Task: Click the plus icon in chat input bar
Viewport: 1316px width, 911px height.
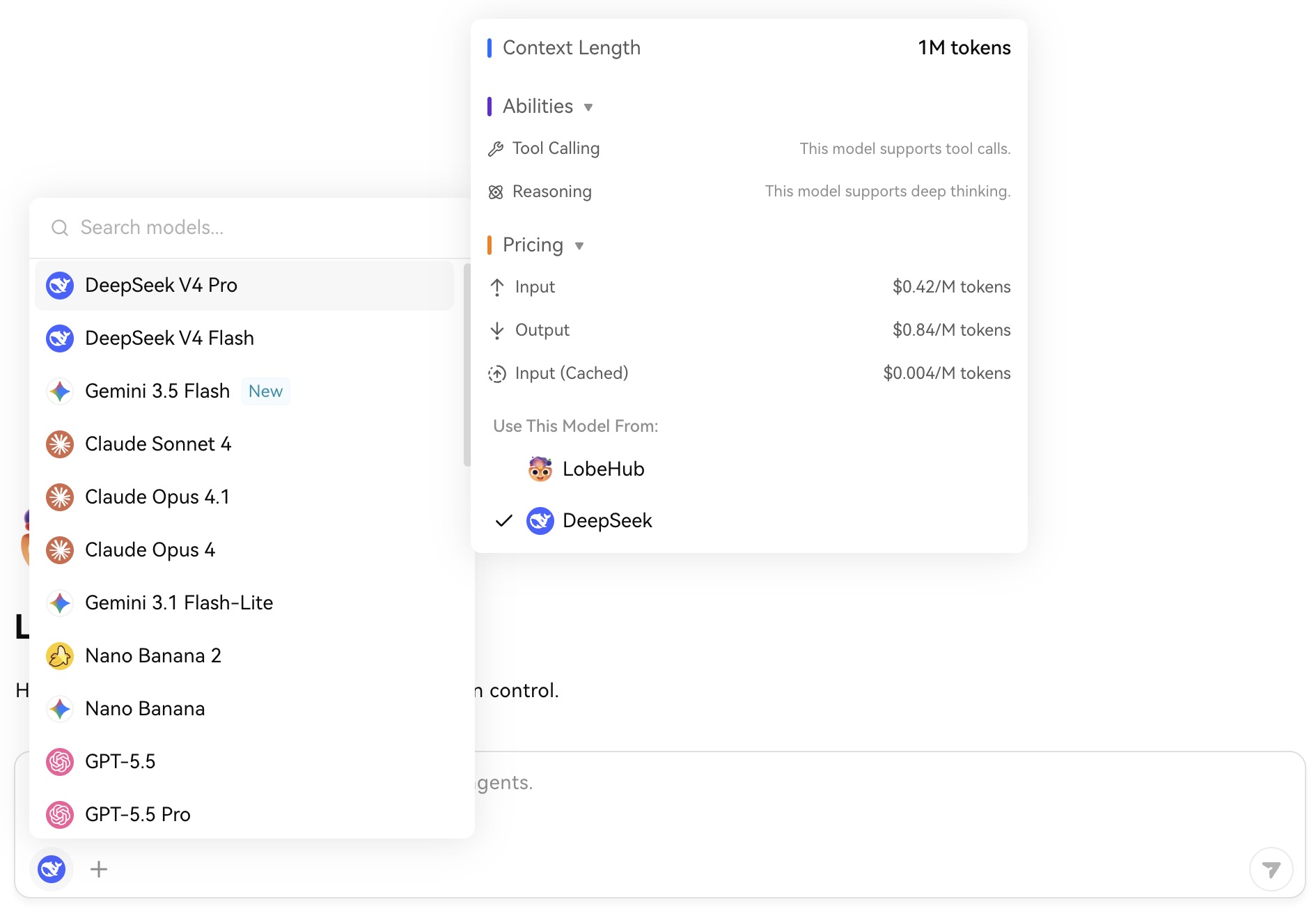Action: (x=99, y=869)
